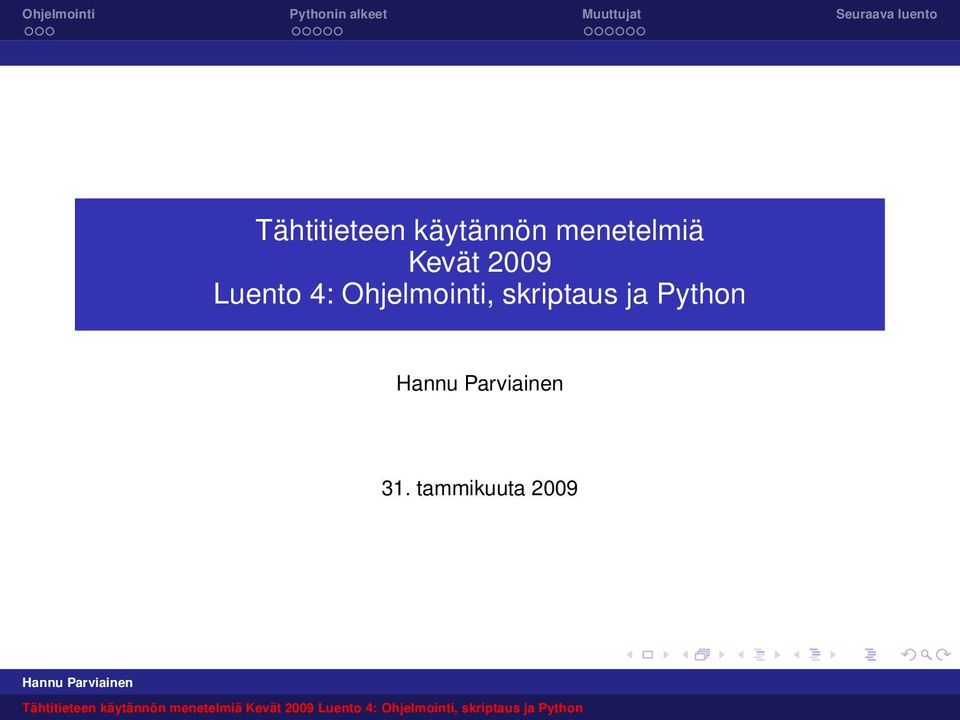The height and width of the screenshot is (720, 960).
Task: Select third slide dot under Muuttujat
Action: pos(609,31)
